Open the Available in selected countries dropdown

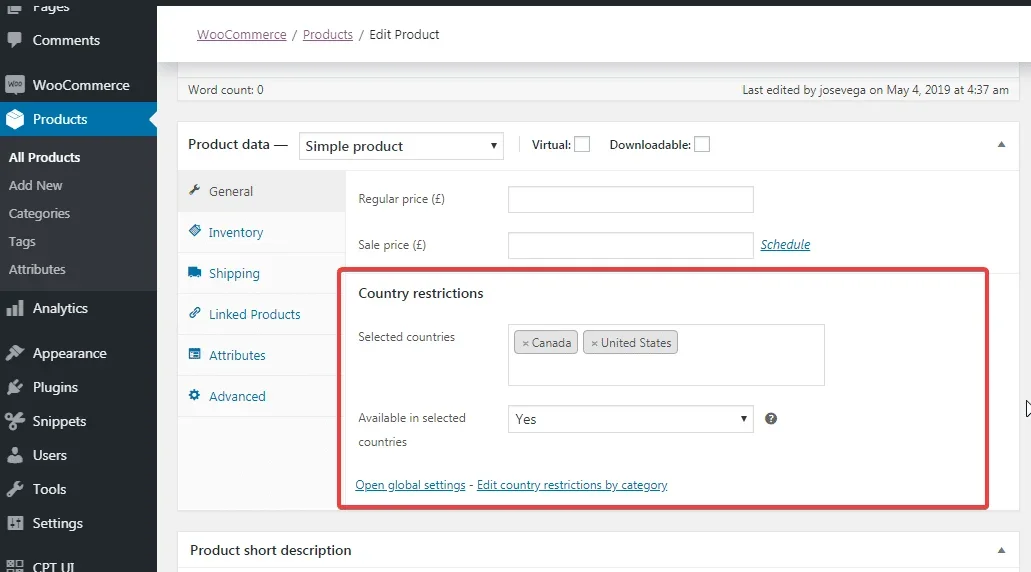(631, 419)
